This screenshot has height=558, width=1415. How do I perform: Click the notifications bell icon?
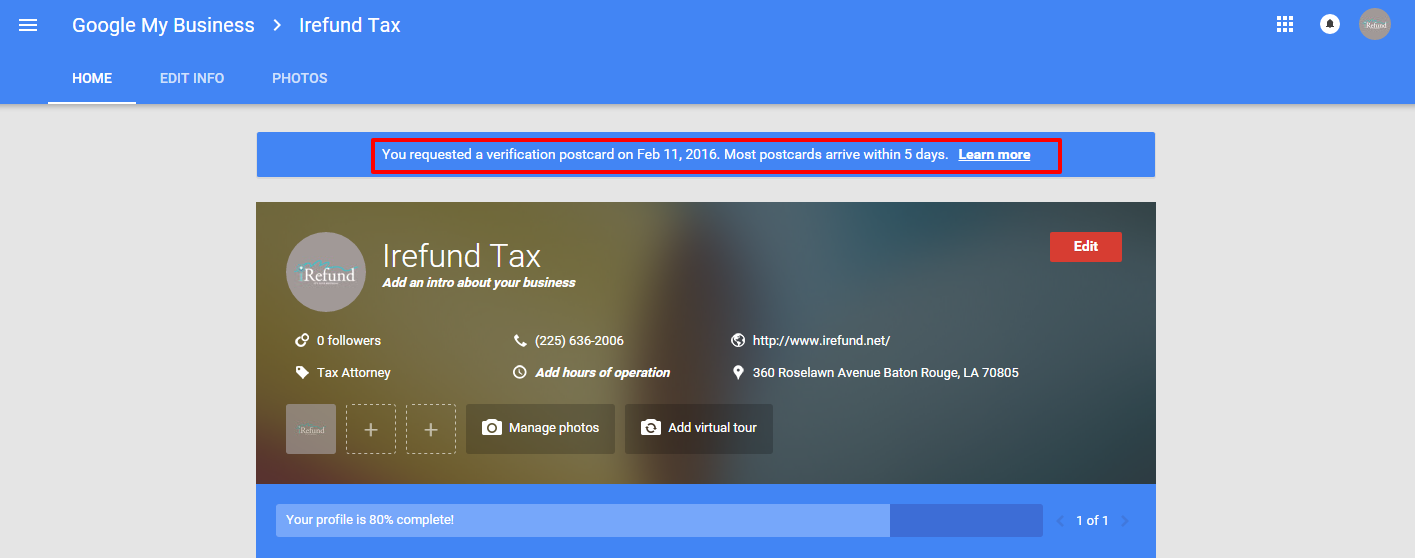[1329, 25]
